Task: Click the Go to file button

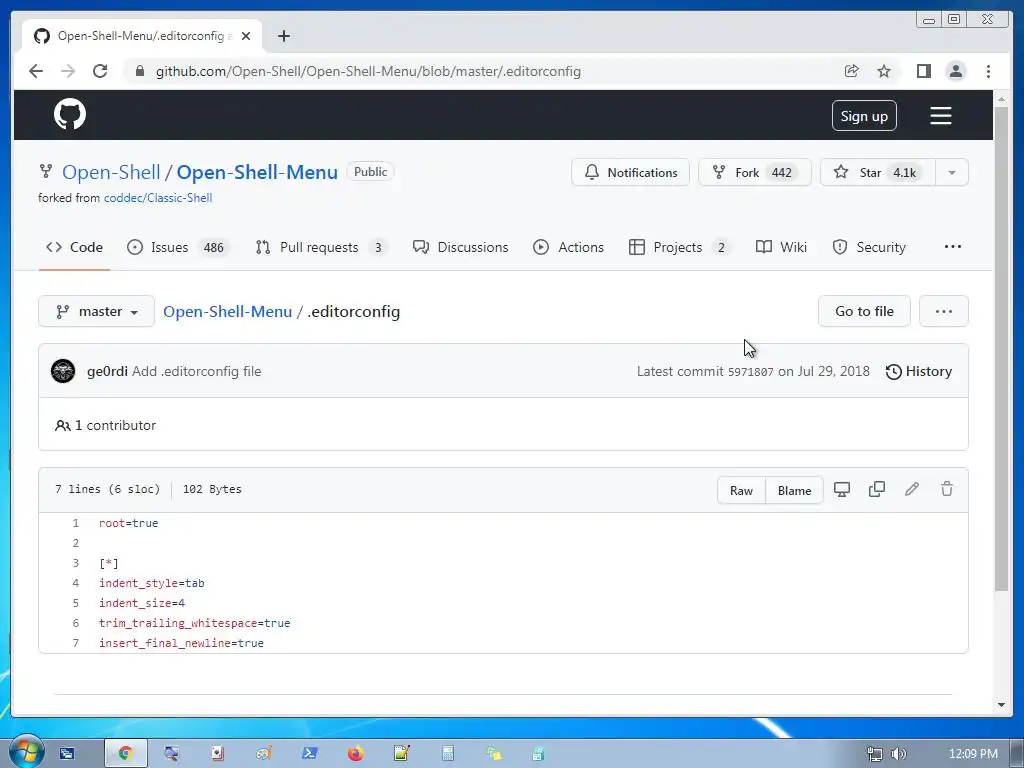Action: 864,312
